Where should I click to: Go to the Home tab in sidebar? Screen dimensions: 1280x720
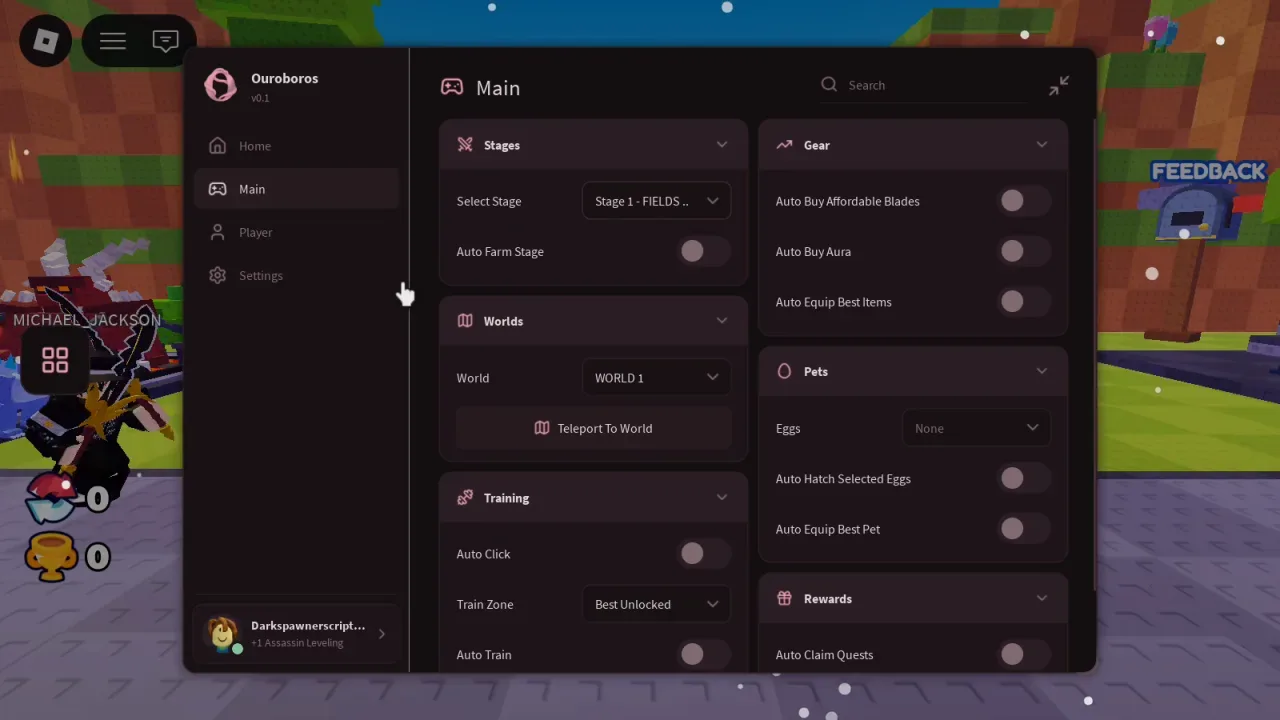(x=297, y=146)
